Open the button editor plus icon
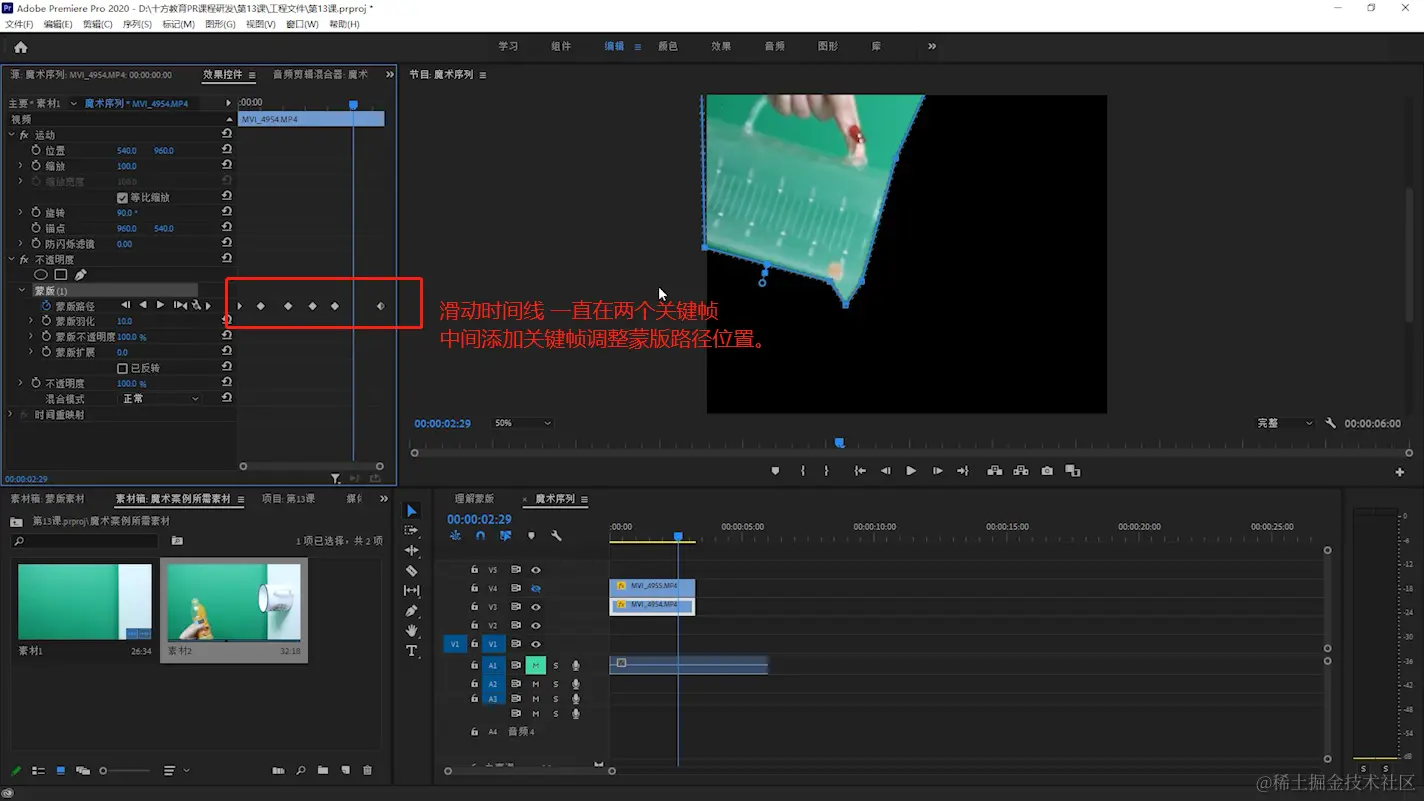The image size is (1424, 801). tap(1399, 472)
